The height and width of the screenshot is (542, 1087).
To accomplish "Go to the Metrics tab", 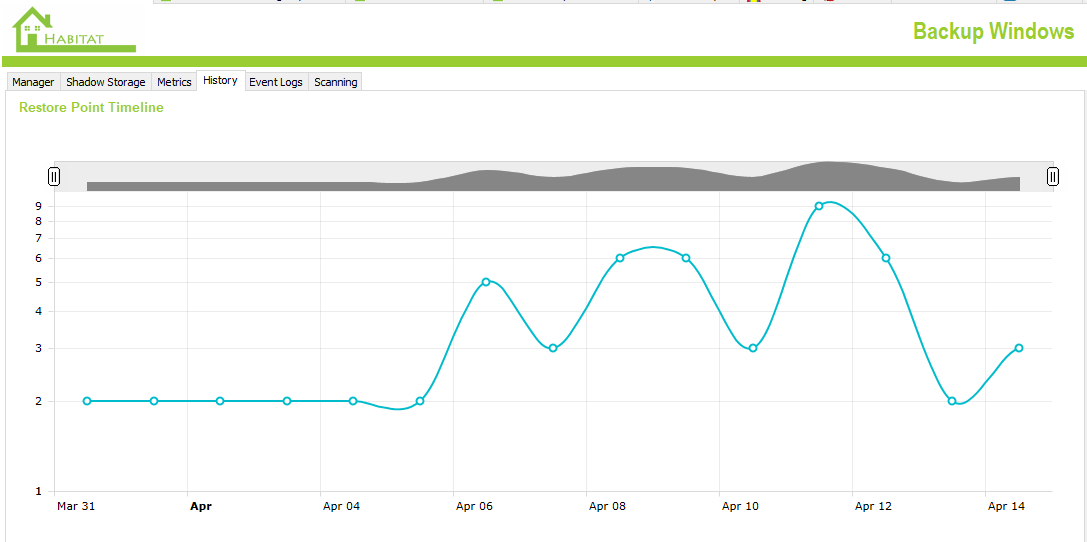I will [174, 82].
